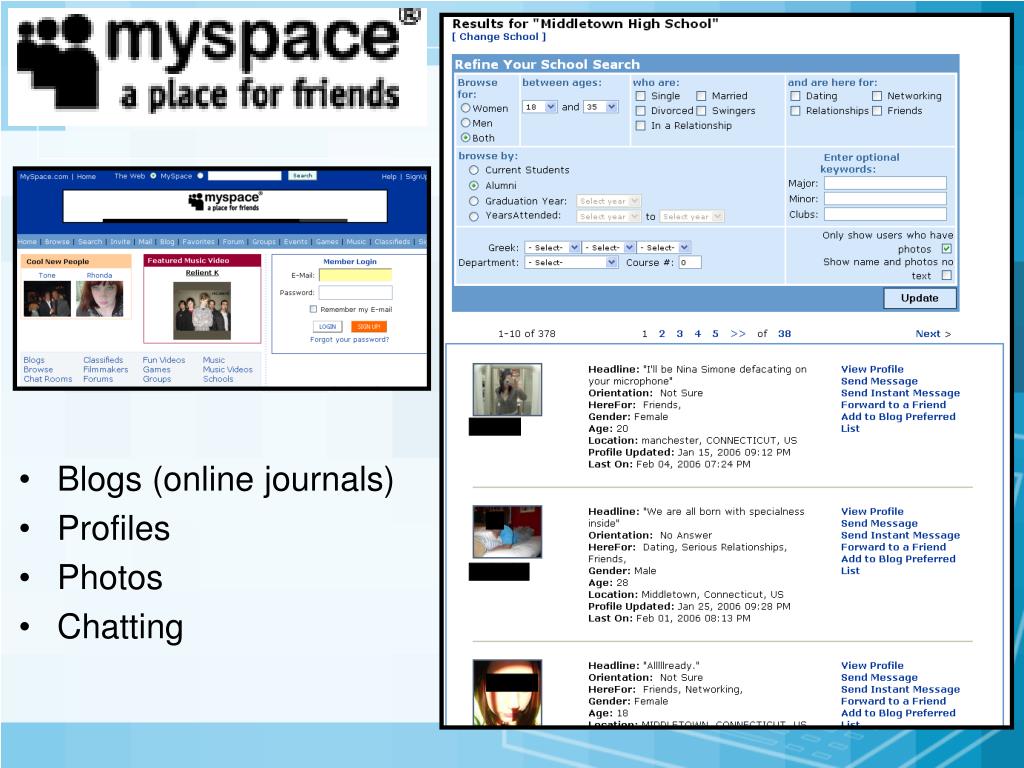Choose the YearsAttended radio option
Image resolution: width=1024 pixels, height=768 pixels.
(474, 216)
